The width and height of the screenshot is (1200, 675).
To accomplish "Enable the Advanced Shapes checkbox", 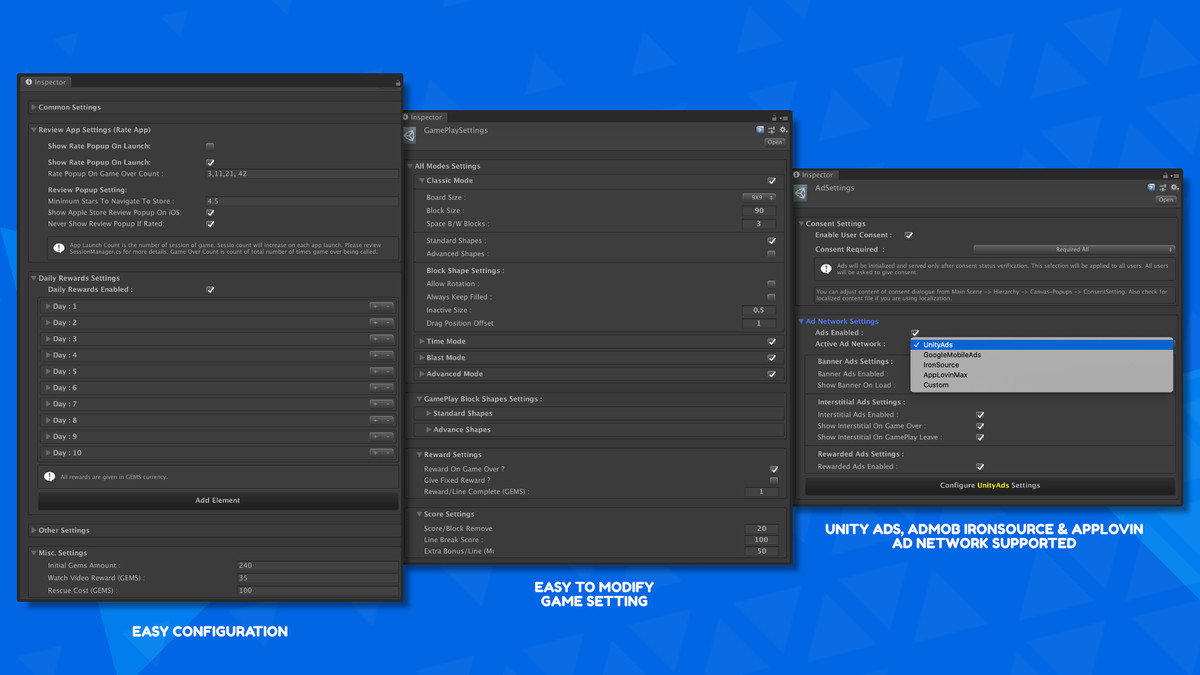I will tap(771, 254).
